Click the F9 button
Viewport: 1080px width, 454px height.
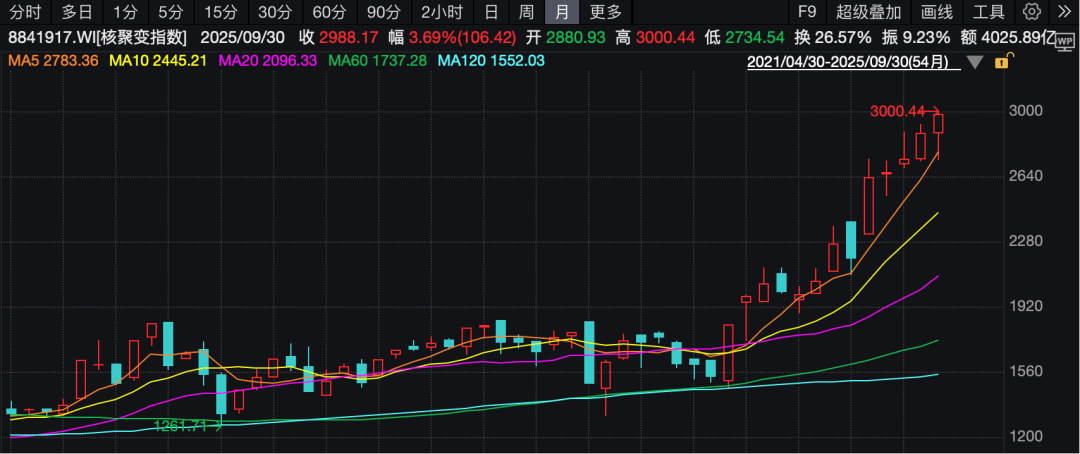[x=806, y=12]
